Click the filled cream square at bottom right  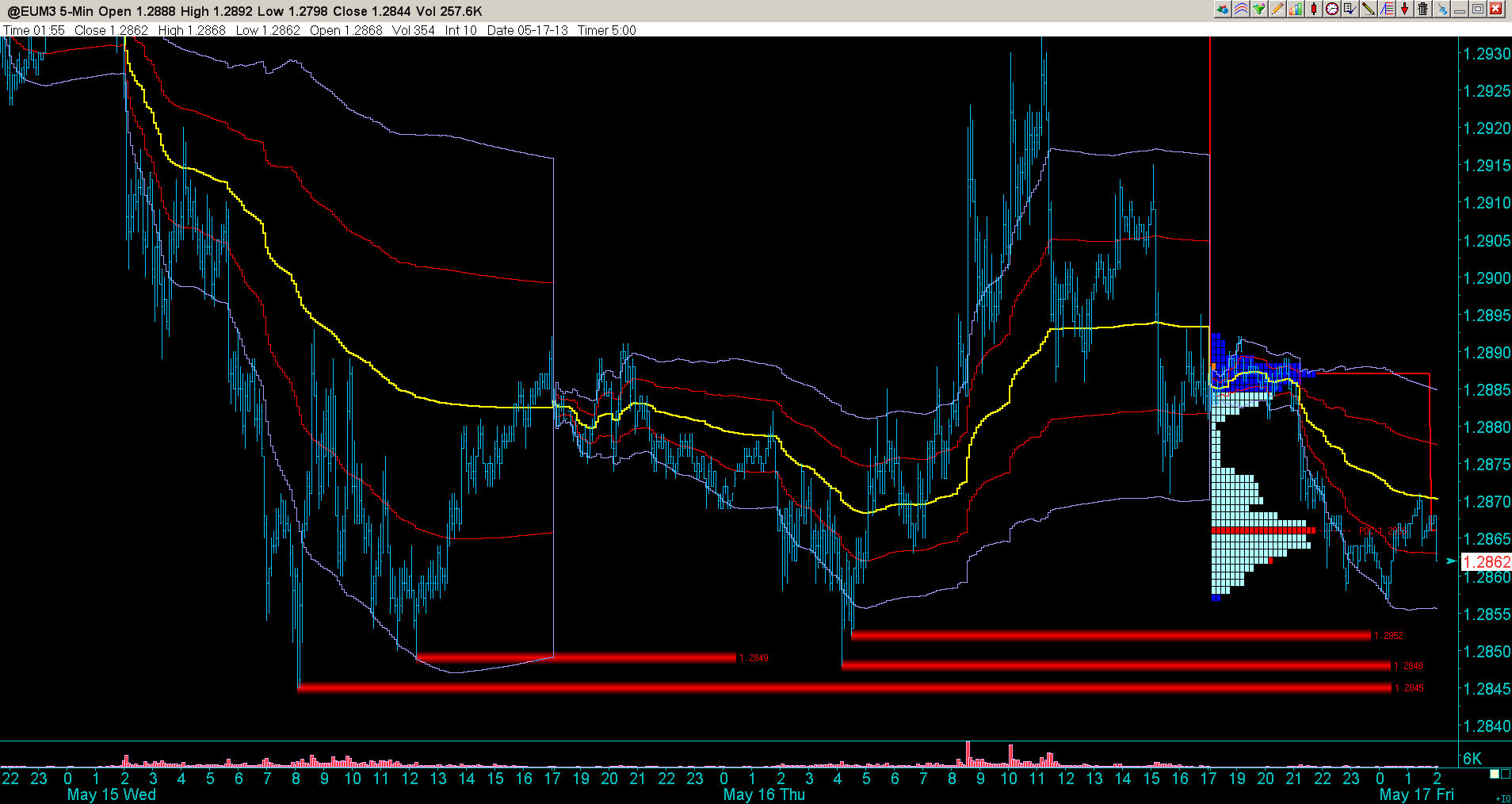pyautogui.click(x=1495, y=774)
